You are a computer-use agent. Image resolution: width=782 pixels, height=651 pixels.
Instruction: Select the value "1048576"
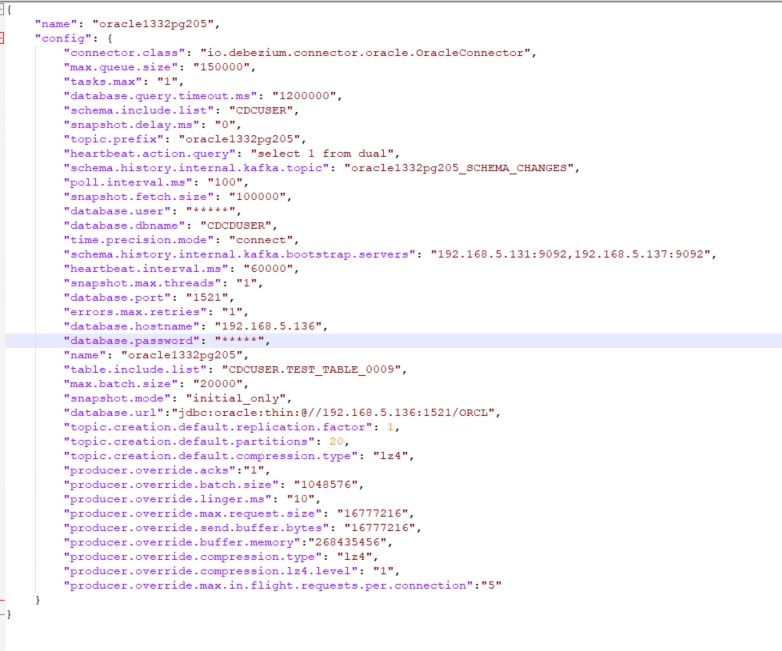click(x=325, y=485)
